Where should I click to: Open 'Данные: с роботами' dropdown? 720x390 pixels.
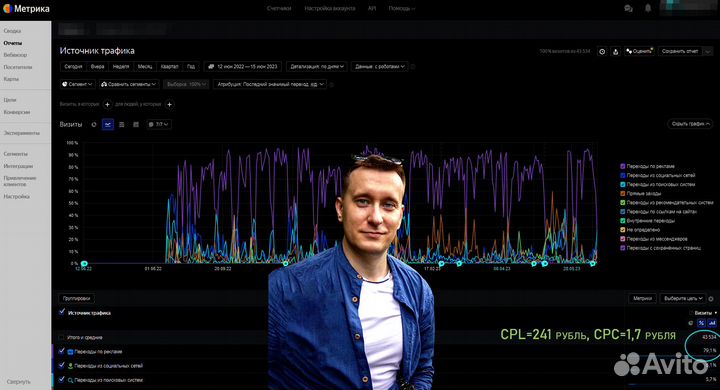(x=380, y=67)
